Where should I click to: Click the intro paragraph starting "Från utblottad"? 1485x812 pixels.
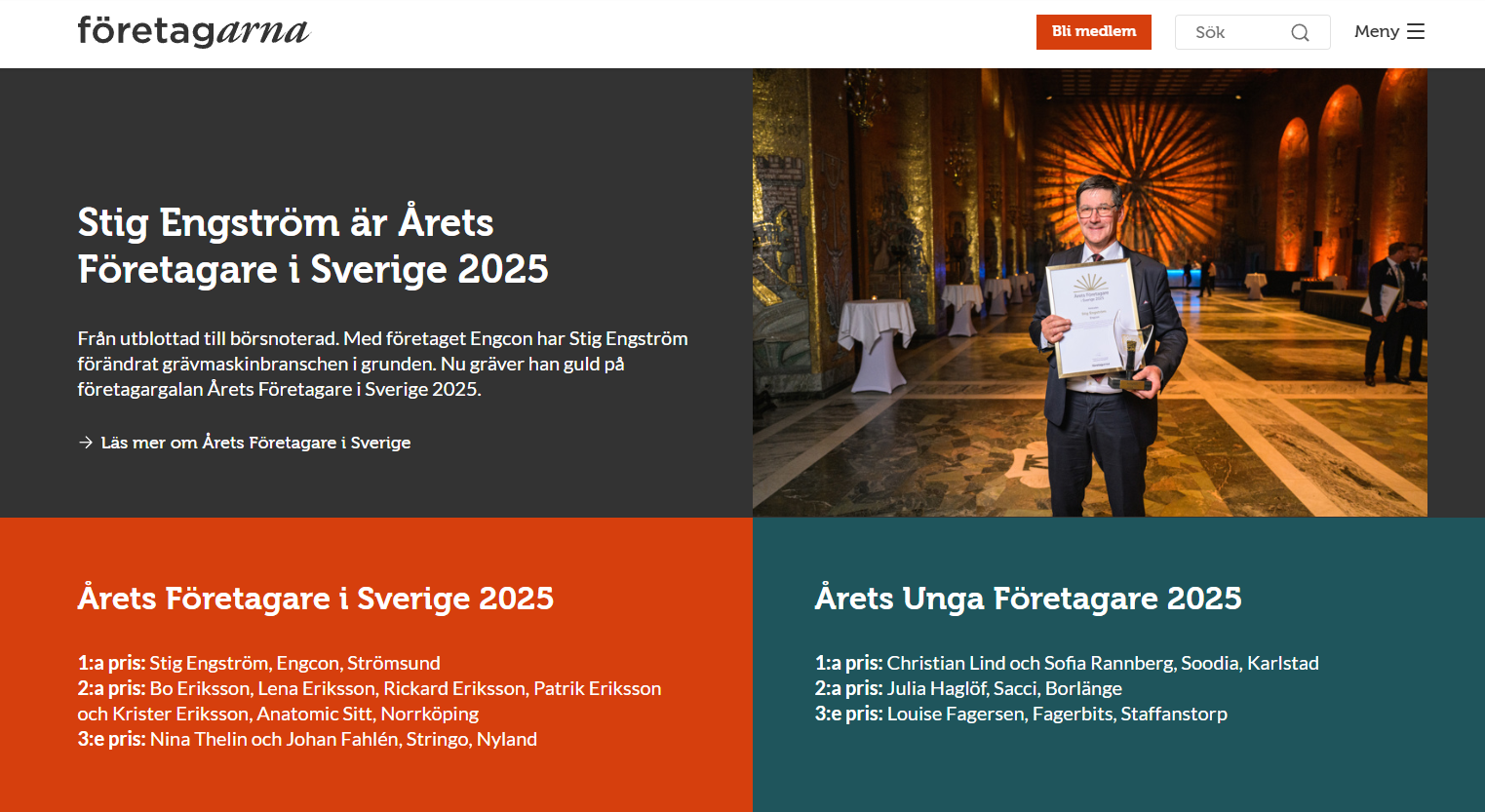tap(382, 364)
